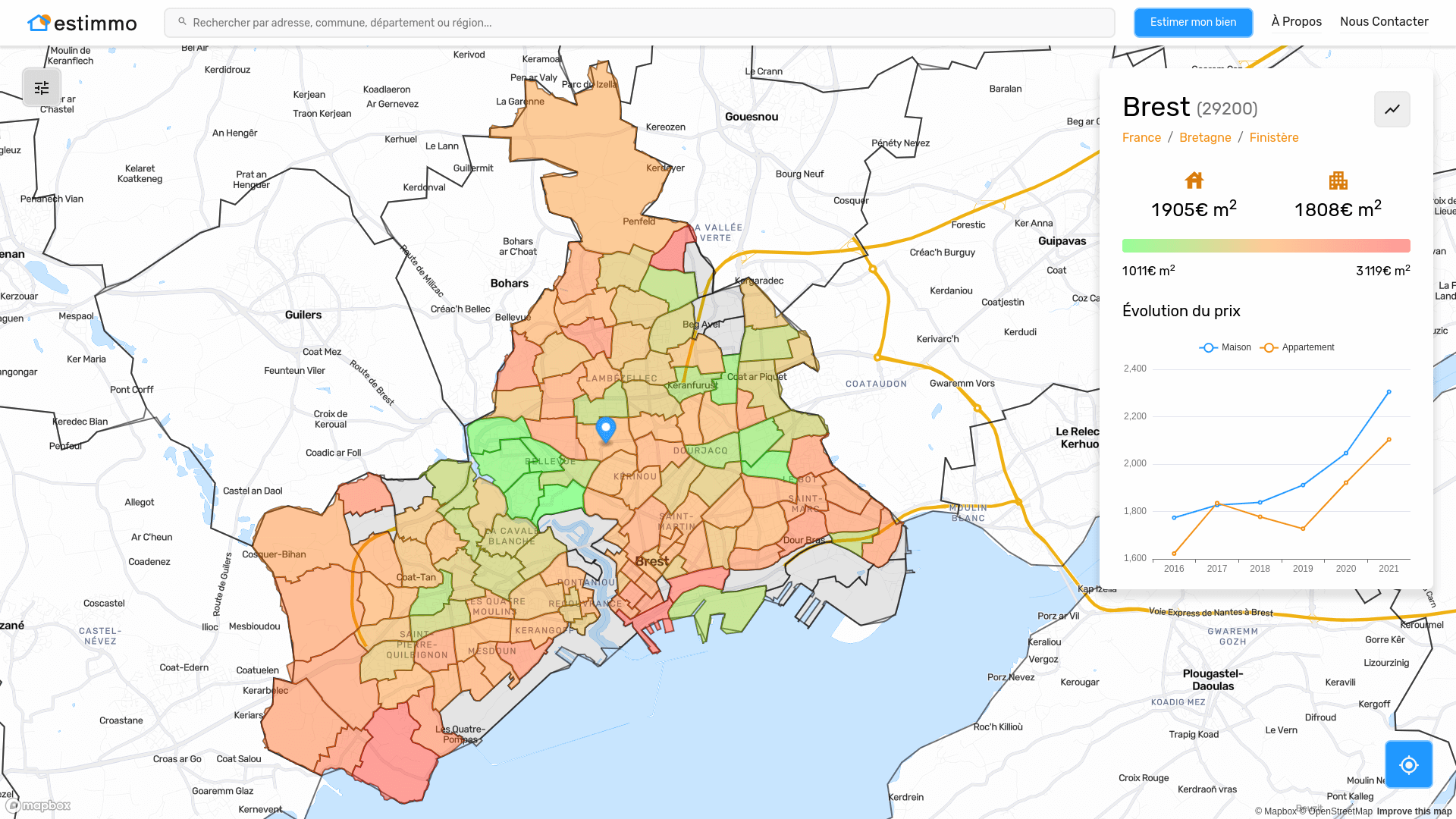
Task: Click the 2021 Maison data point
Action: click(x=1389, y=392)
